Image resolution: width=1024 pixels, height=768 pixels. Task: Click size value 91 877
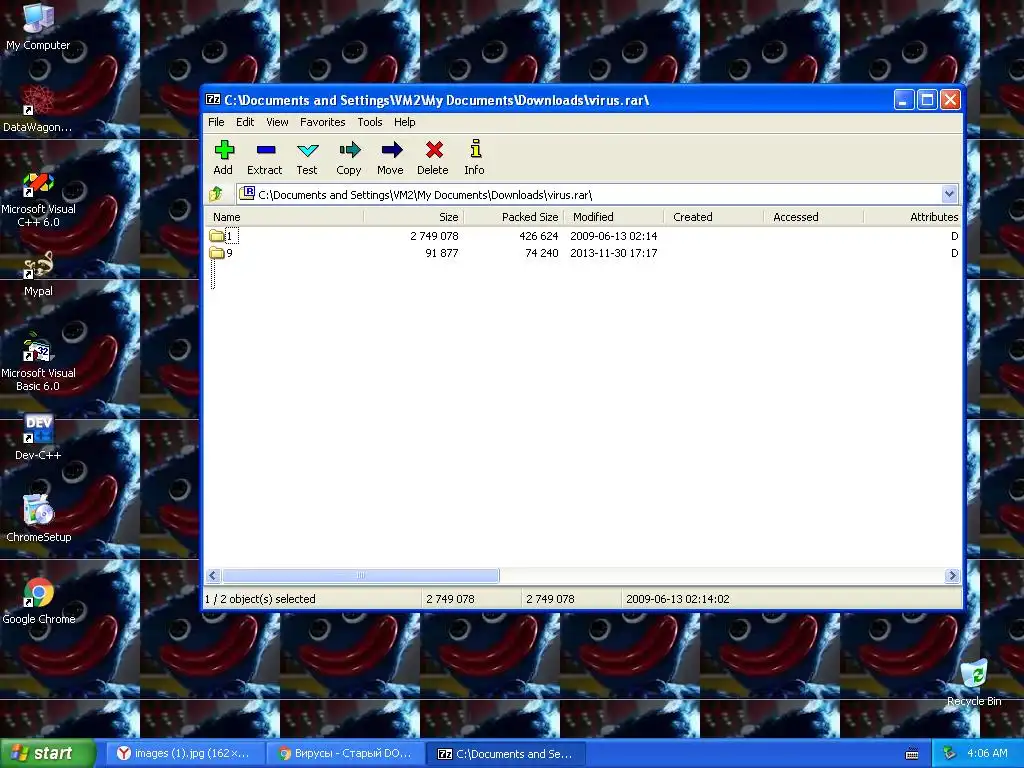[x=441, y=253]
